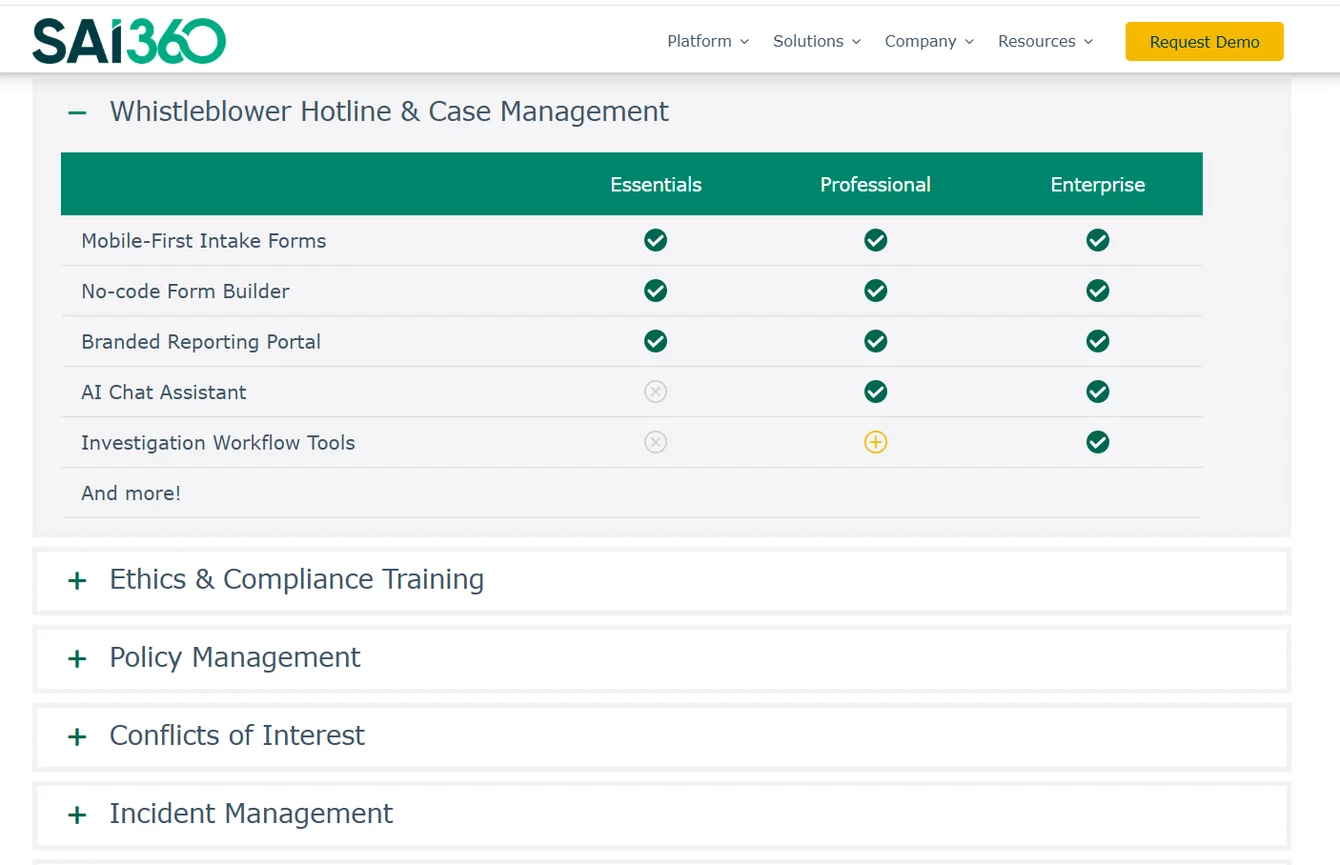Click Professional checkmark for No-code Form Builder
Viewport: 1340px width, 865px height.
875,290
